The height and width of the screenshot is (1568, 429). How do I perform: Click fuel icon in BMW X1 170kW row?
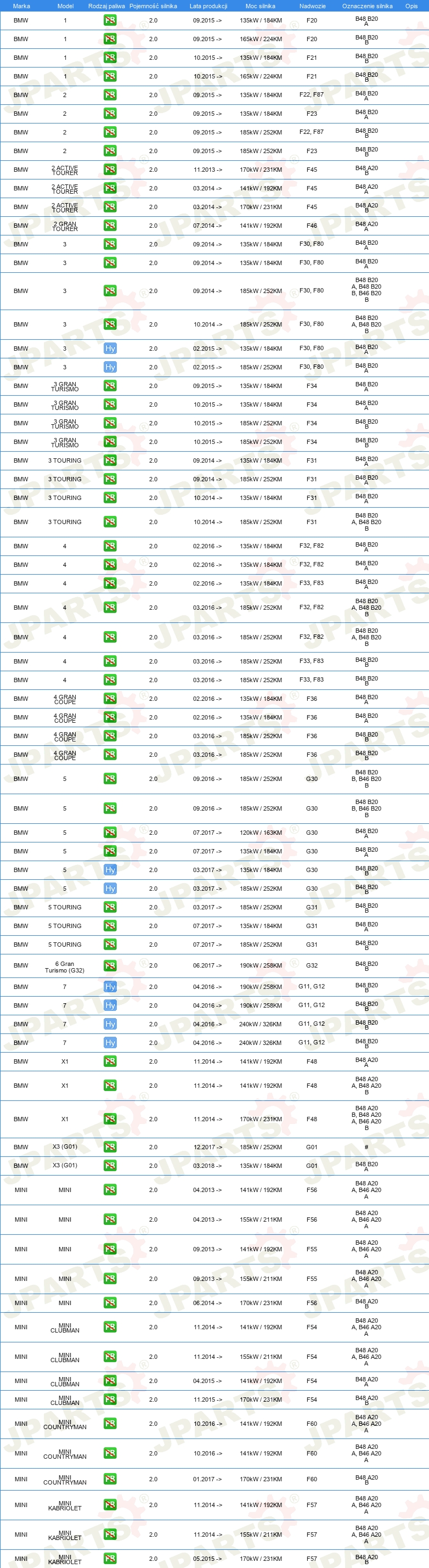click(x=110, y=1119)
